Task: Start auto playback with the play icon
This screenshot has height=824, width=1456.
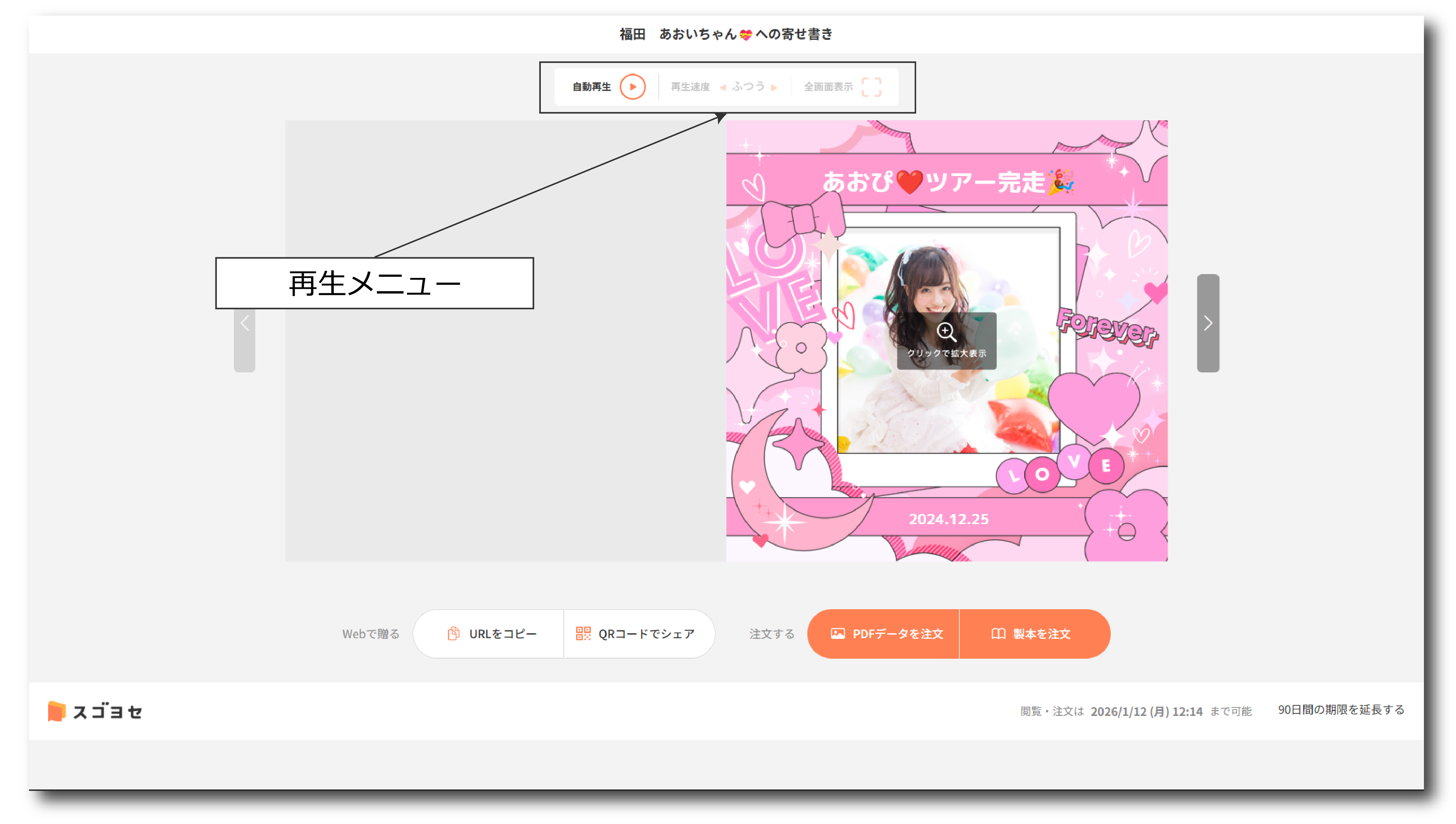Action: (x=632, y=86)
